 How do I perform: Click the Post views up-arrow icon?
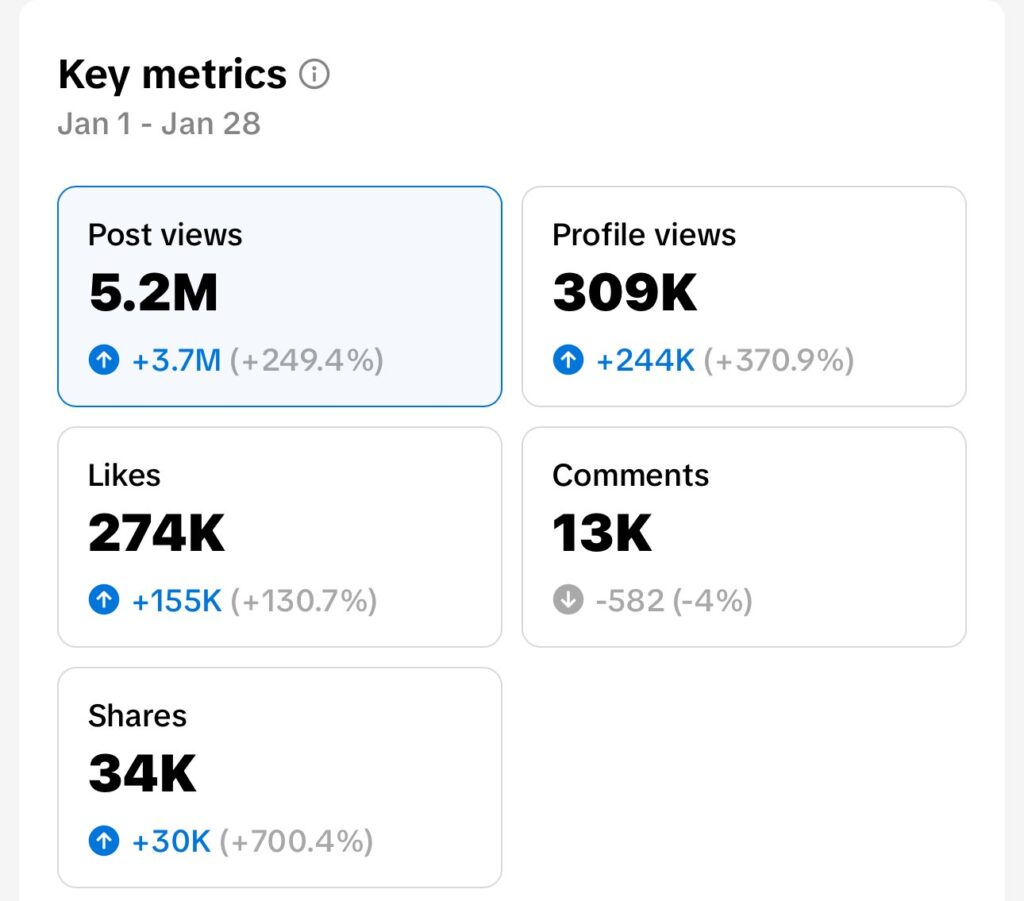pyautogui.click(x=104, y=360)
